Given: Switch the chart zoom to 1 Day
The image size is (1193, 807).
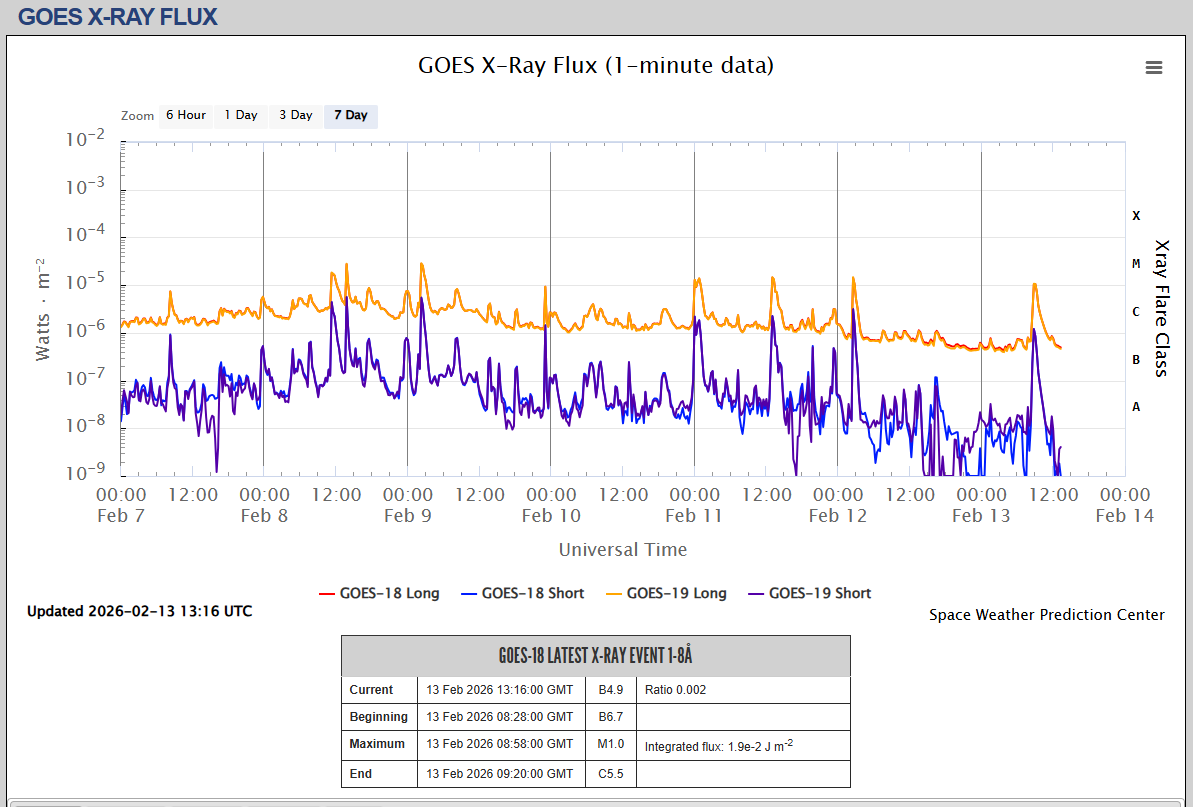Looking at the screenshot, I should click(240, 116).
